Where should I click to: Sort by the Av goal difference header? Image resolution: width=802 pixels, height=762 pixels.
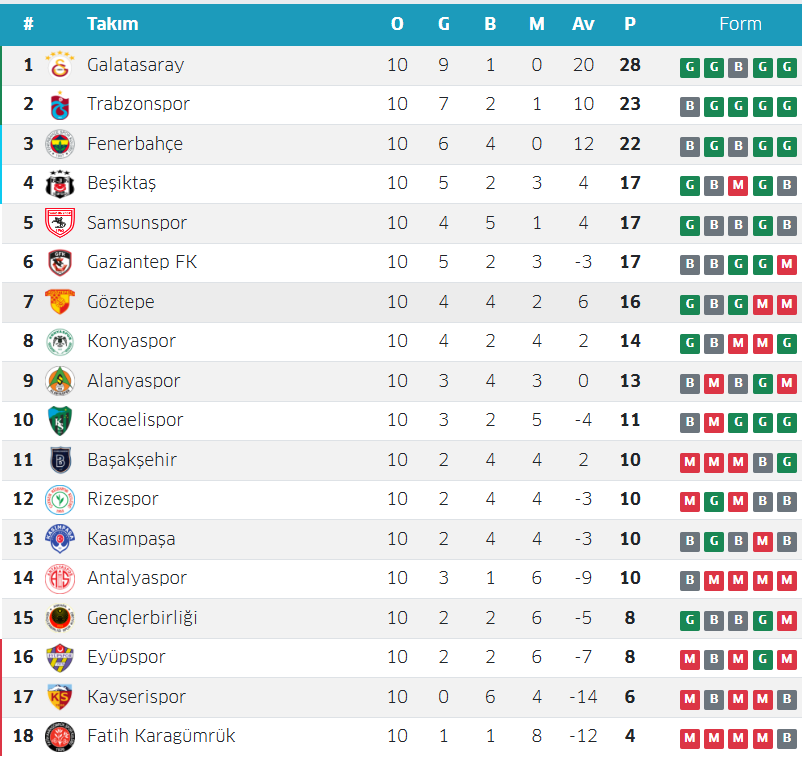click(583, 24)
